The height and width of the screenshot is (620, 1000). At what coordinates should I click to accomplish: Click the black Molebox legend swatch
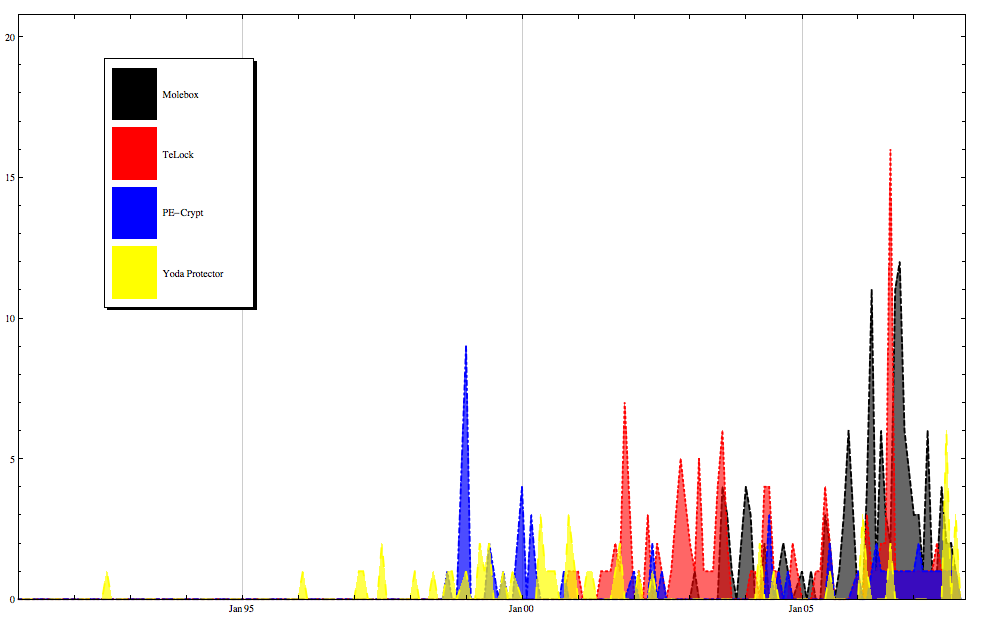pyautogui.click(x=134, y=94)
